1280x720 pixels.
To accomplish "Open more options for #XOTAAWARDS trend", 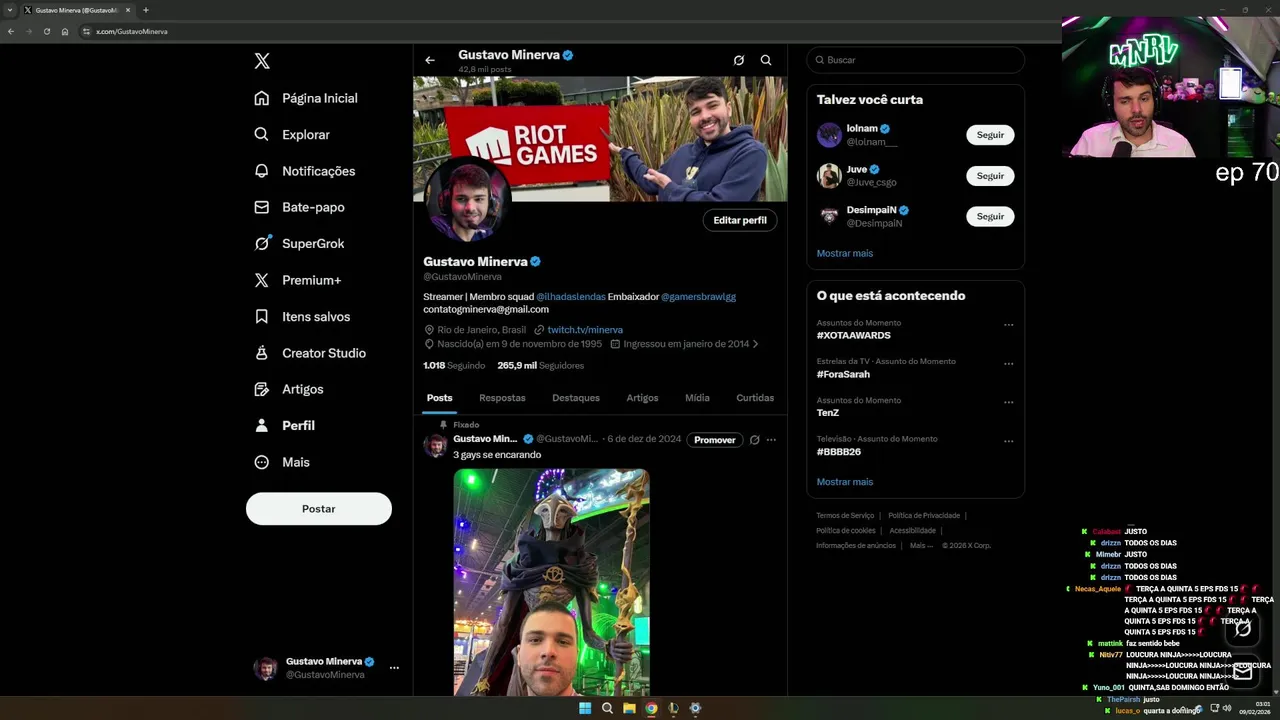I will coord(1008,325).
